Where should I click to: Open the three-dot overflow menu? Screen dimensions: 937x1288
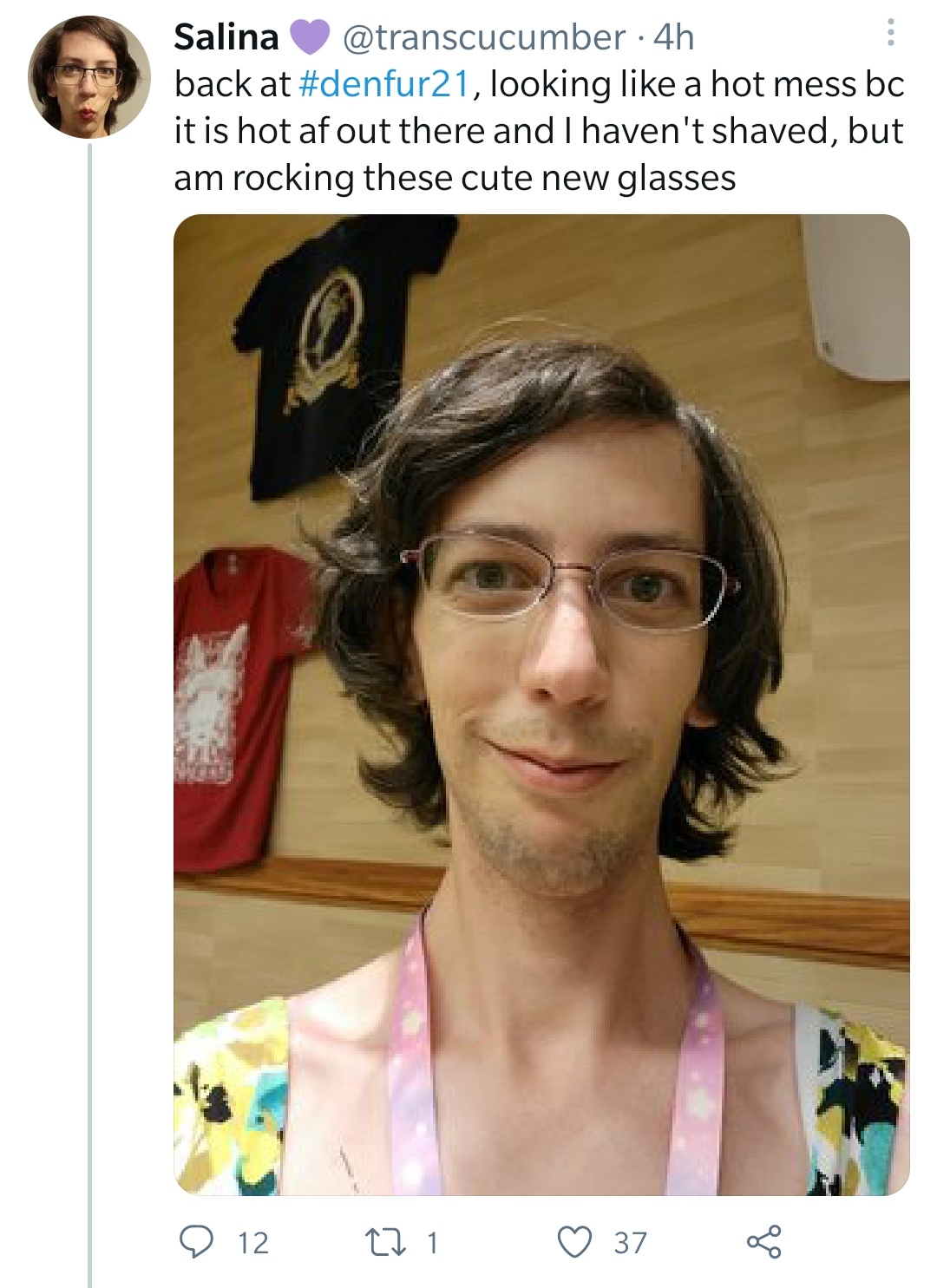[x=890, y=35]
